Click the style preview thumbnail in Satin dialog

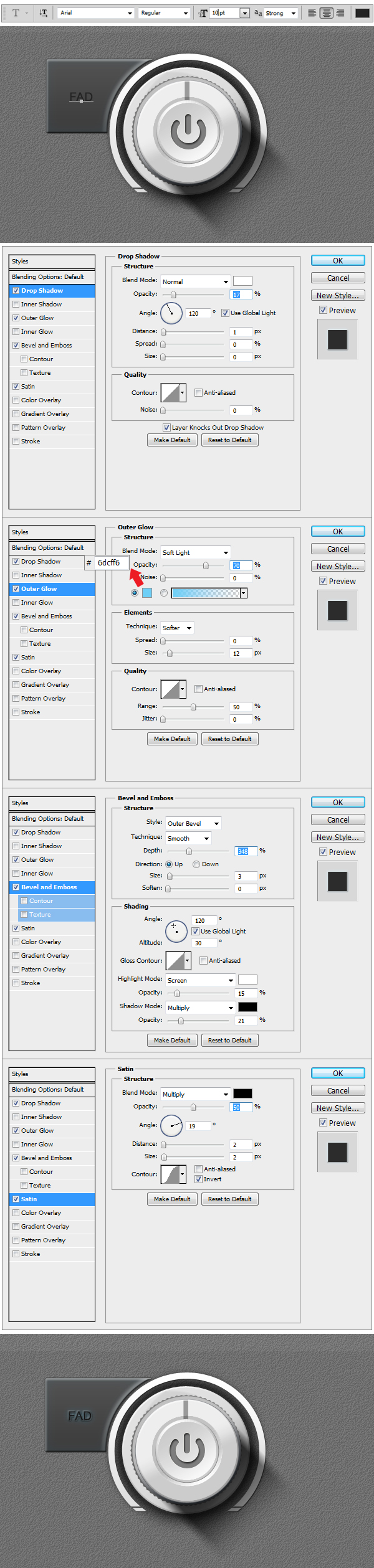tap(337, 1152)
